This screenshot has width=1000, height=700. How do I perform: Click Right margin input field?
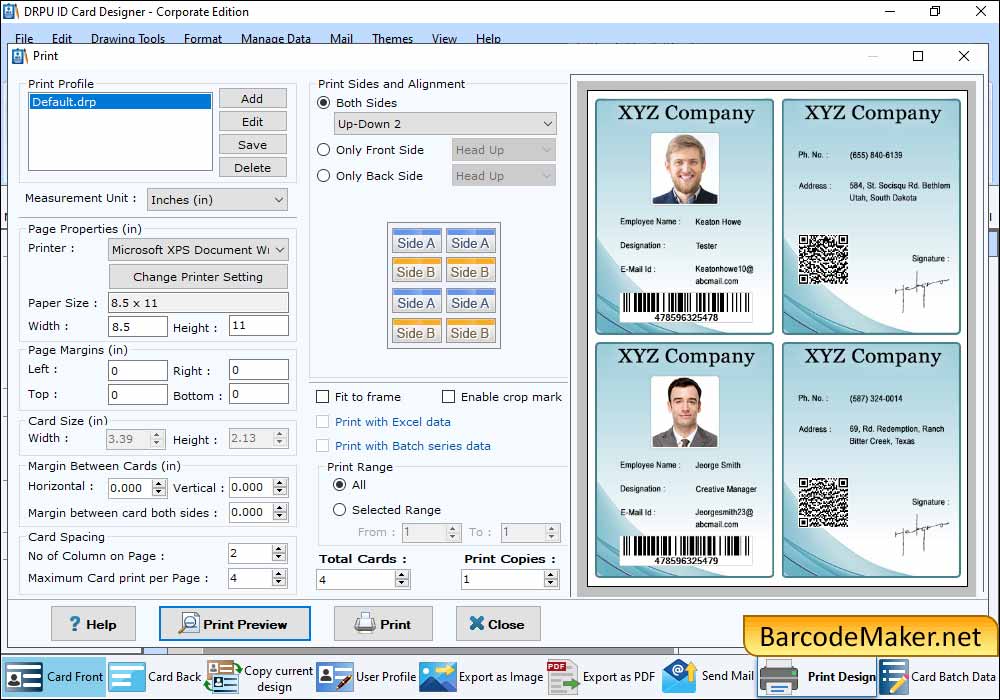coord(259,370)
